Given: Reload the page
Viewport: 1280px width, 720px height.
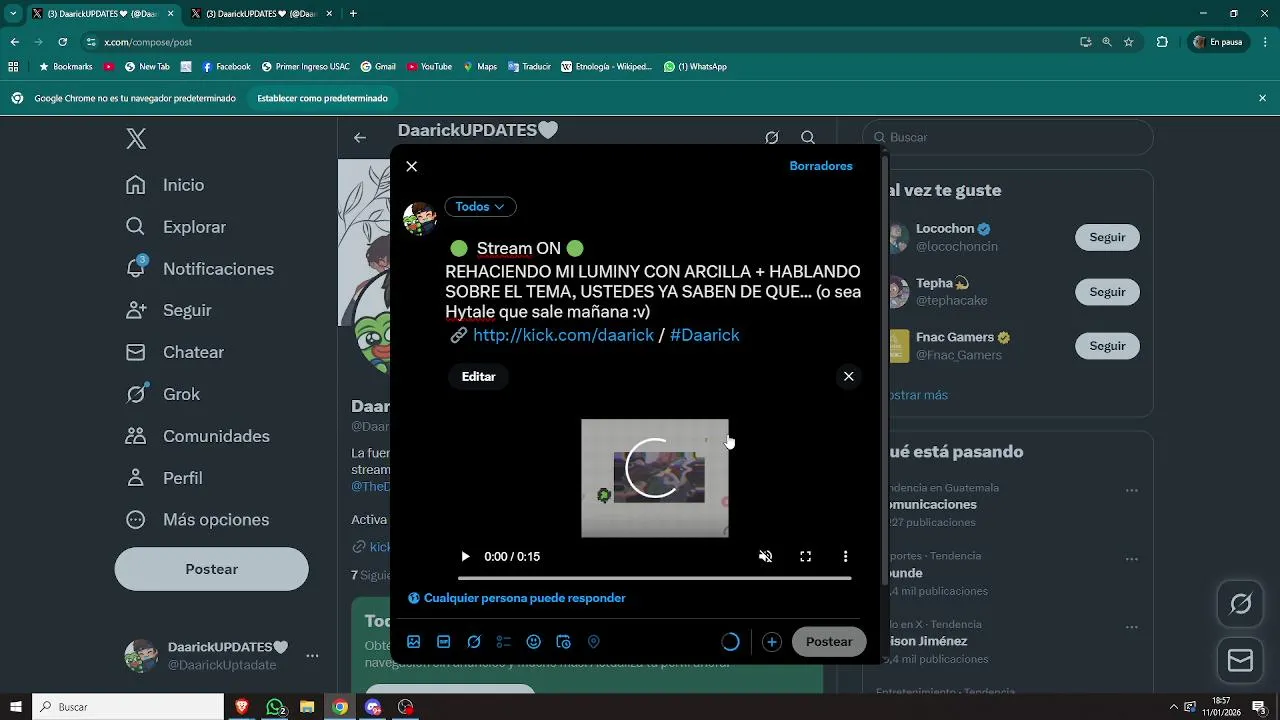Looking at the screenshot, I should coord(62,42).
